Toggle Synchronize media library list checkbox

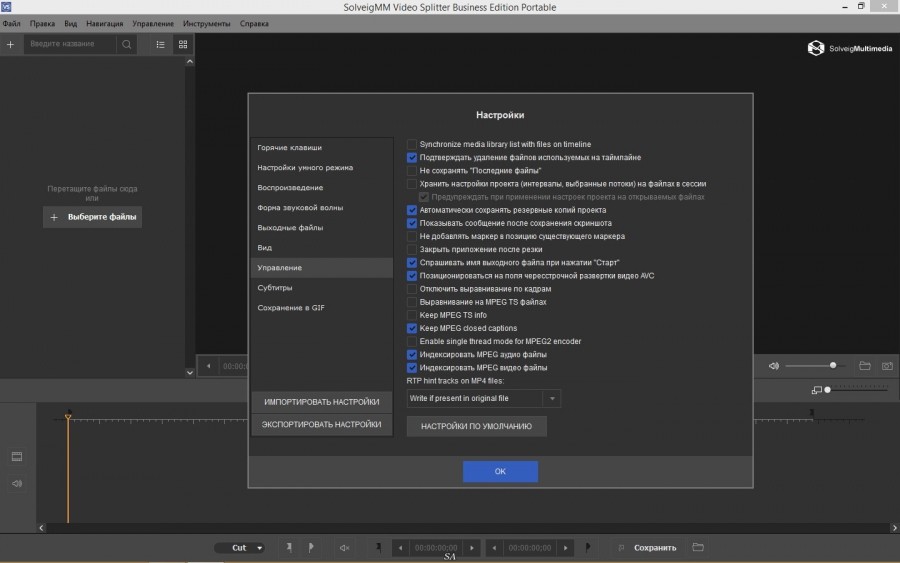(x=412, y=144)
